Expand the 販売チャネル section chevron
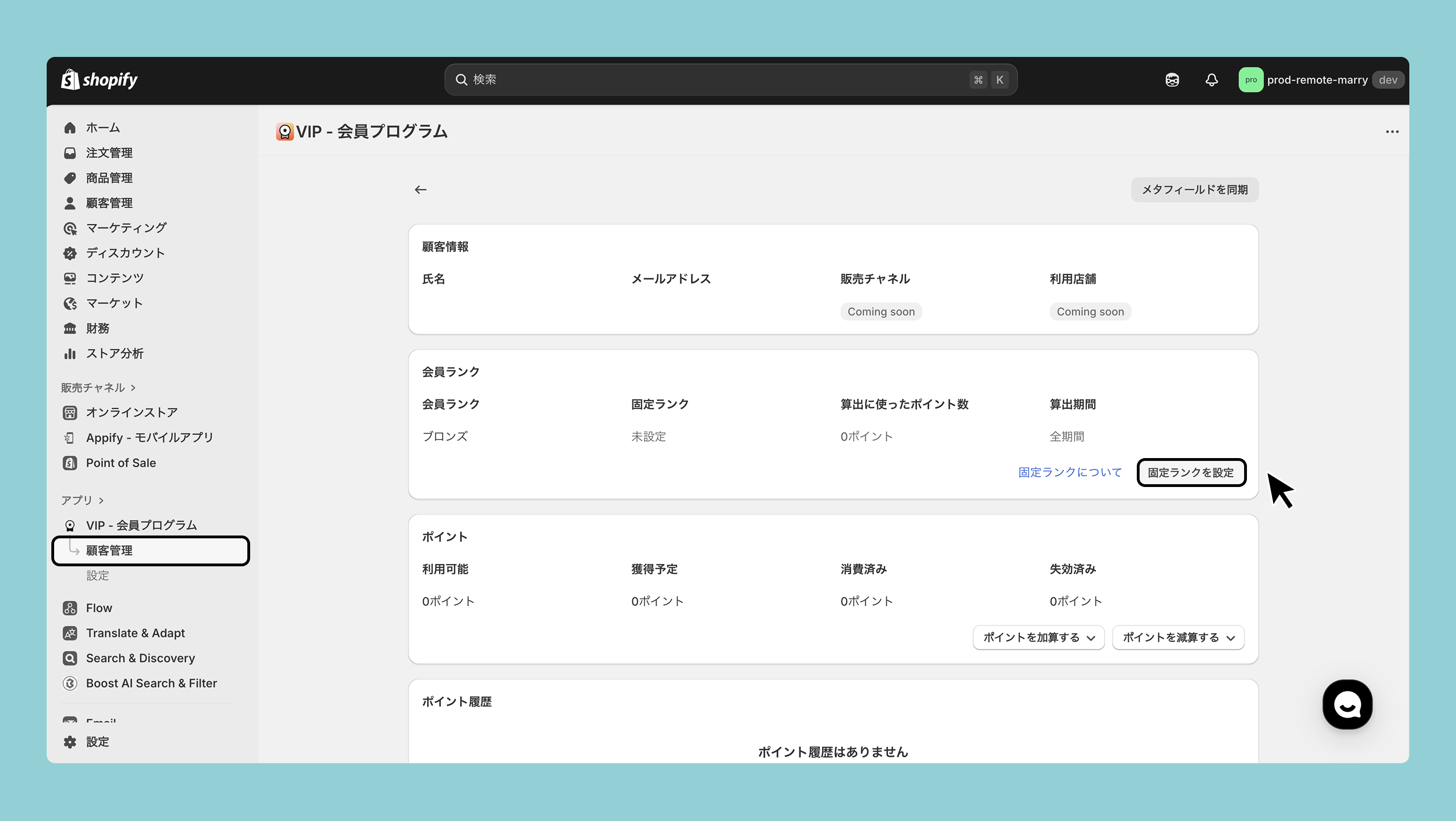The image size is (1456, 821). pos(133,388)
